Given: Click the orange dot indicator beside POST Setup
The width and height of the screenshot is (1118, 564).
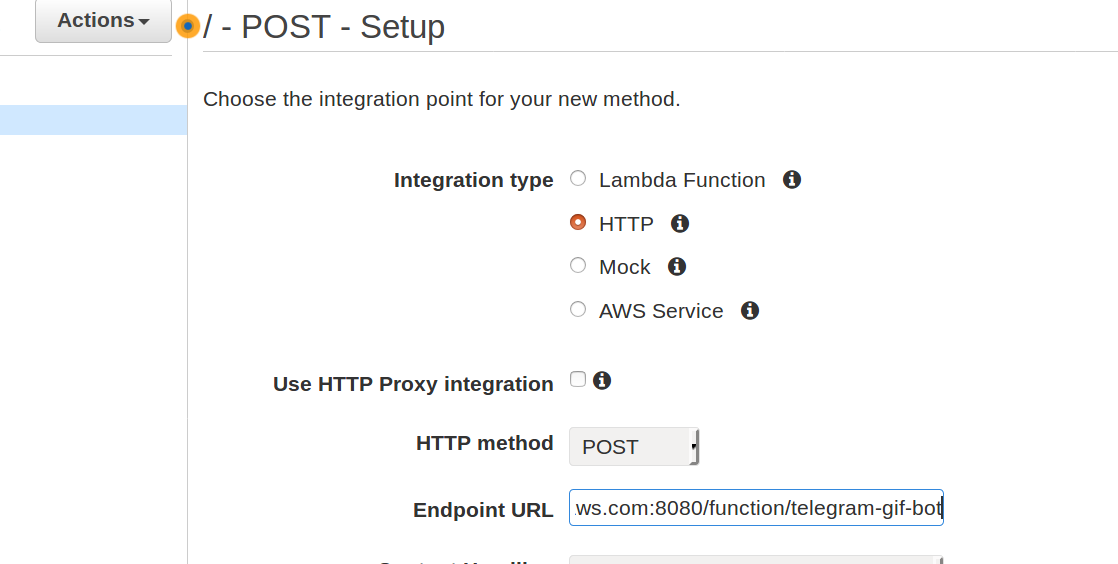Looking at the screenshot, I should [x=188, y=26].
